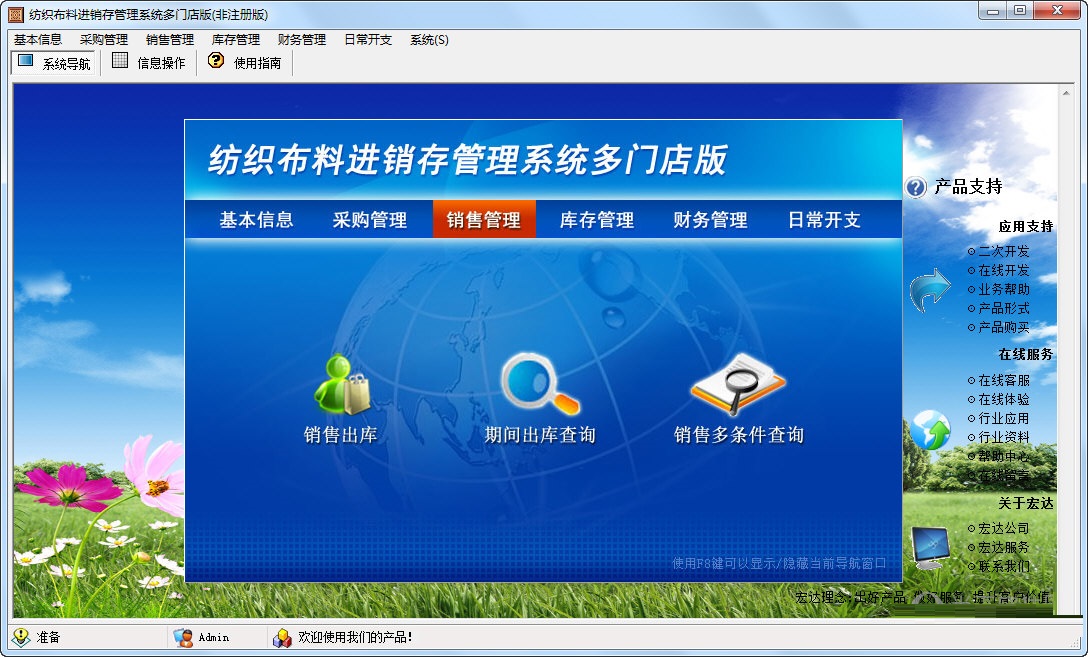Click the Admin user name in status bar
Screen dimensions: 1088x657
pos(214,637)
